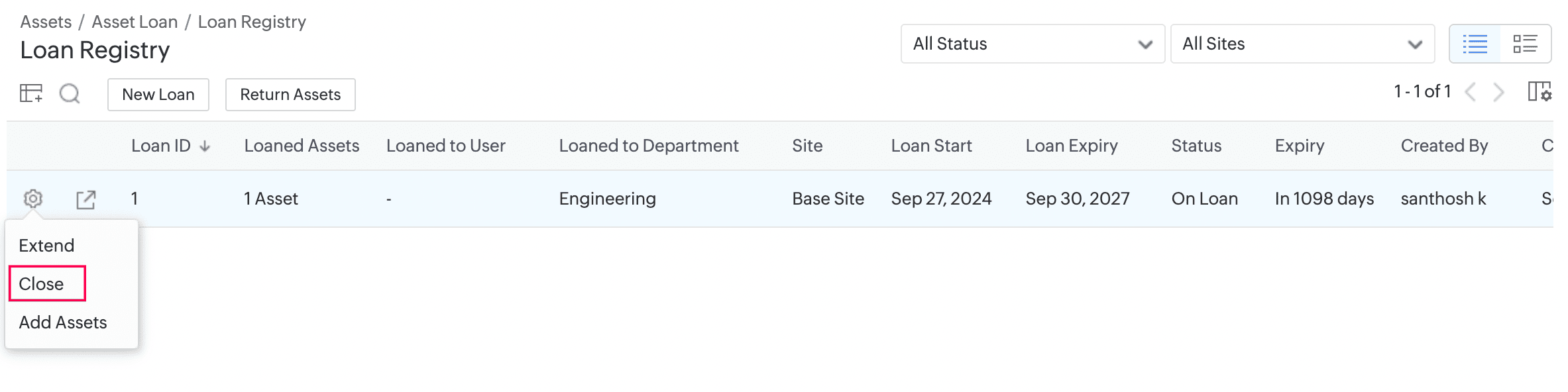Image resolution: width=1568 pixels, height=392 pixels.
Task: Switch to list view layout
Action: click(x=1475, y=44)
